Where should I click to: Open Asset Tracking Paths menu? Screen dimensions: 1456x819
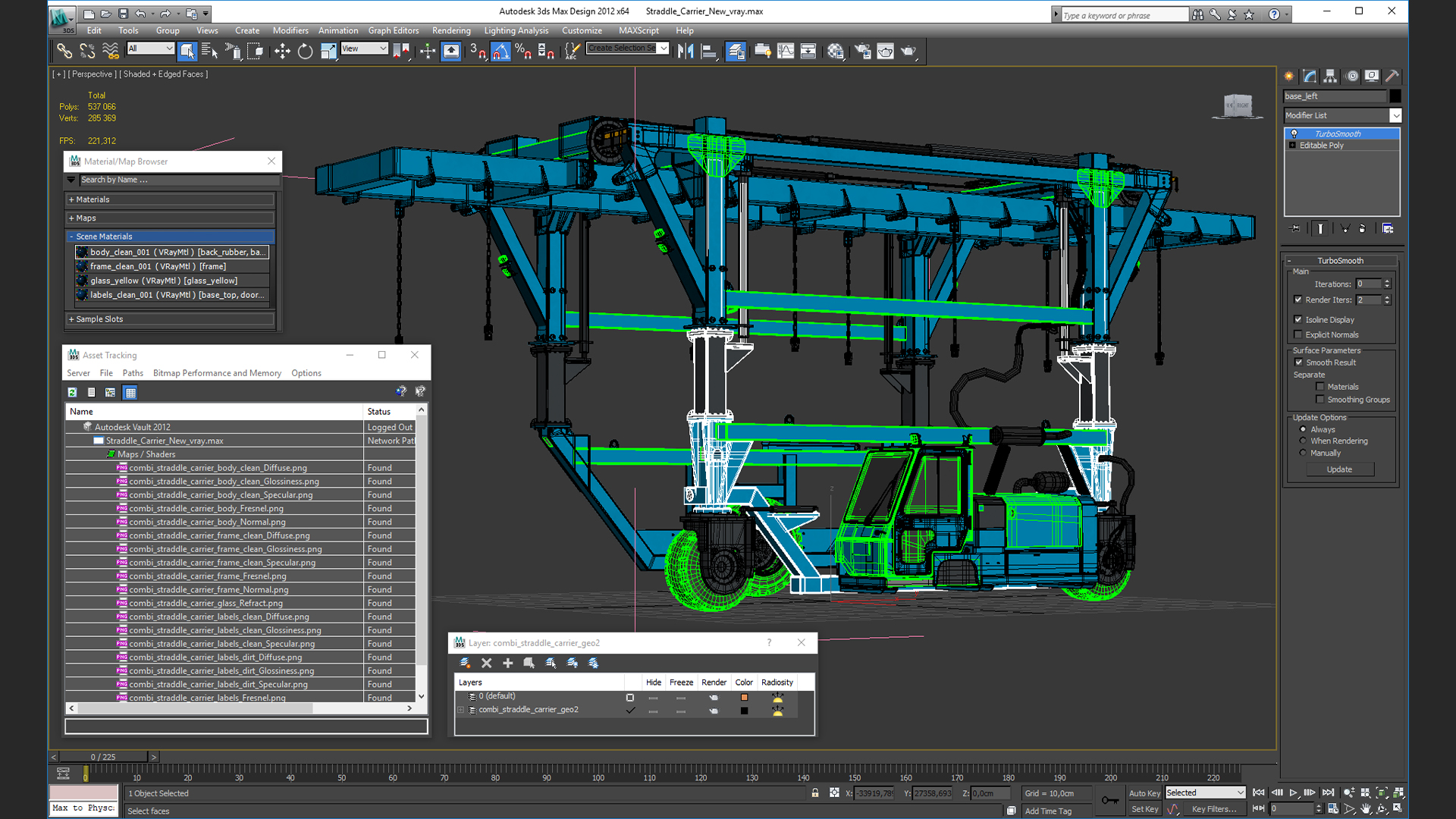133,373
